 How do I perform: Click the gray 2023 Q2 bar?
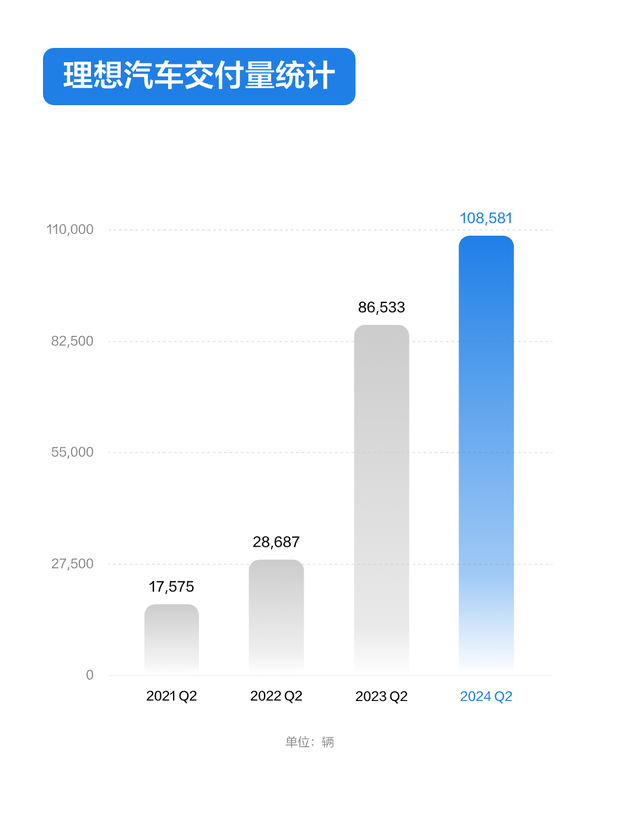coord(381,498)
